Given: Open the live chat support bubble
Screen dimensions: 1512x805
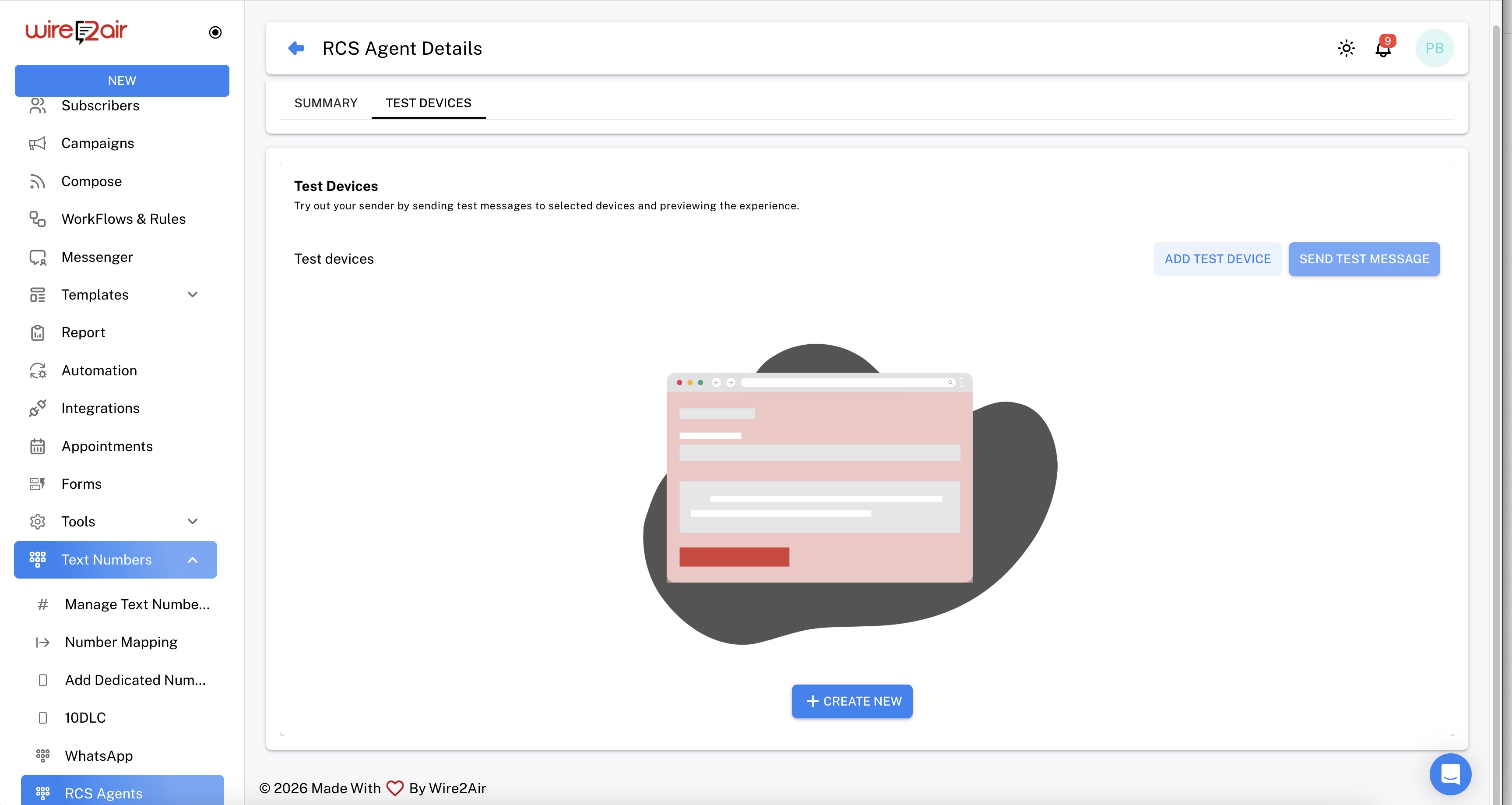Looking at the screenshot, I should (x=1450, y=773).
